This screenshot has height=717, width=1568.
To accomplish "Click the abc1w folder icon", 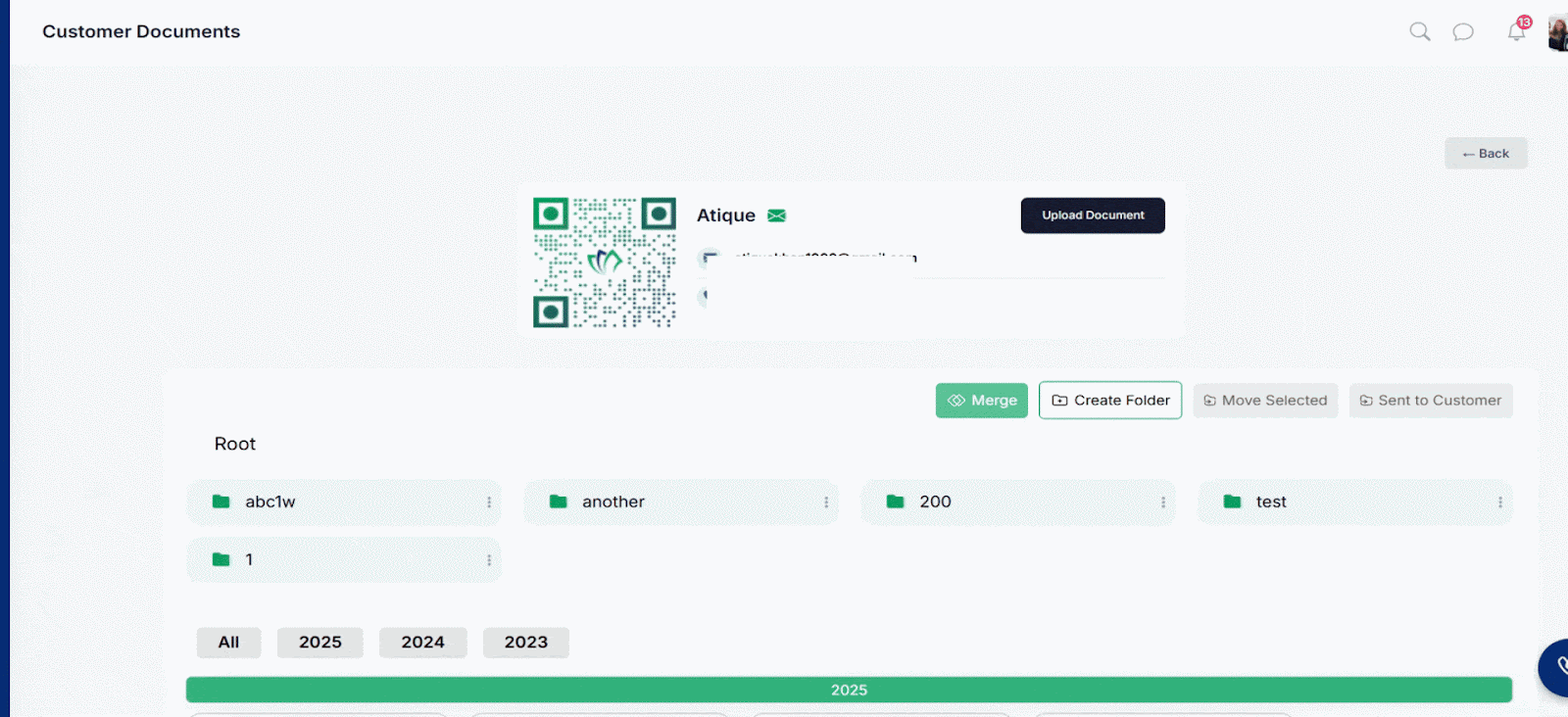I will pyautogui.click(x=221, y=502).
